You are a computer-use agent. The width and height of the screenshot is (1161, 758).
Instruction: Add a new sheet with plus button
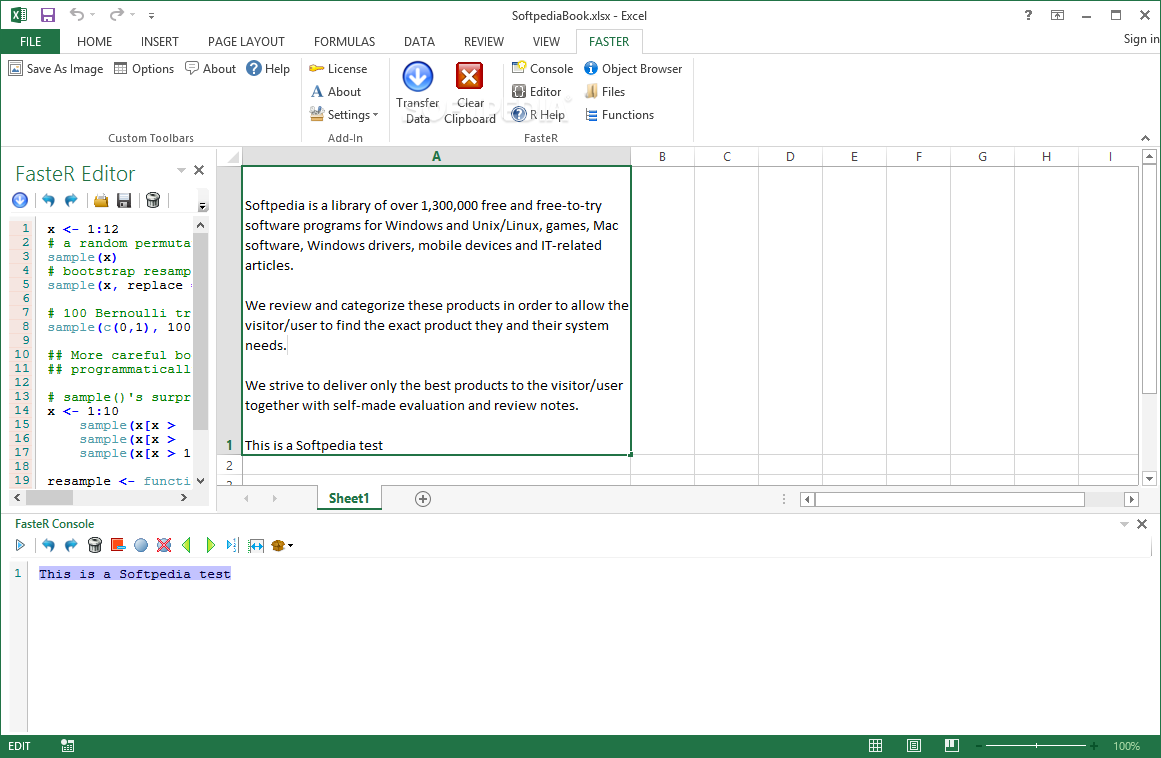(x=423, y=499)
